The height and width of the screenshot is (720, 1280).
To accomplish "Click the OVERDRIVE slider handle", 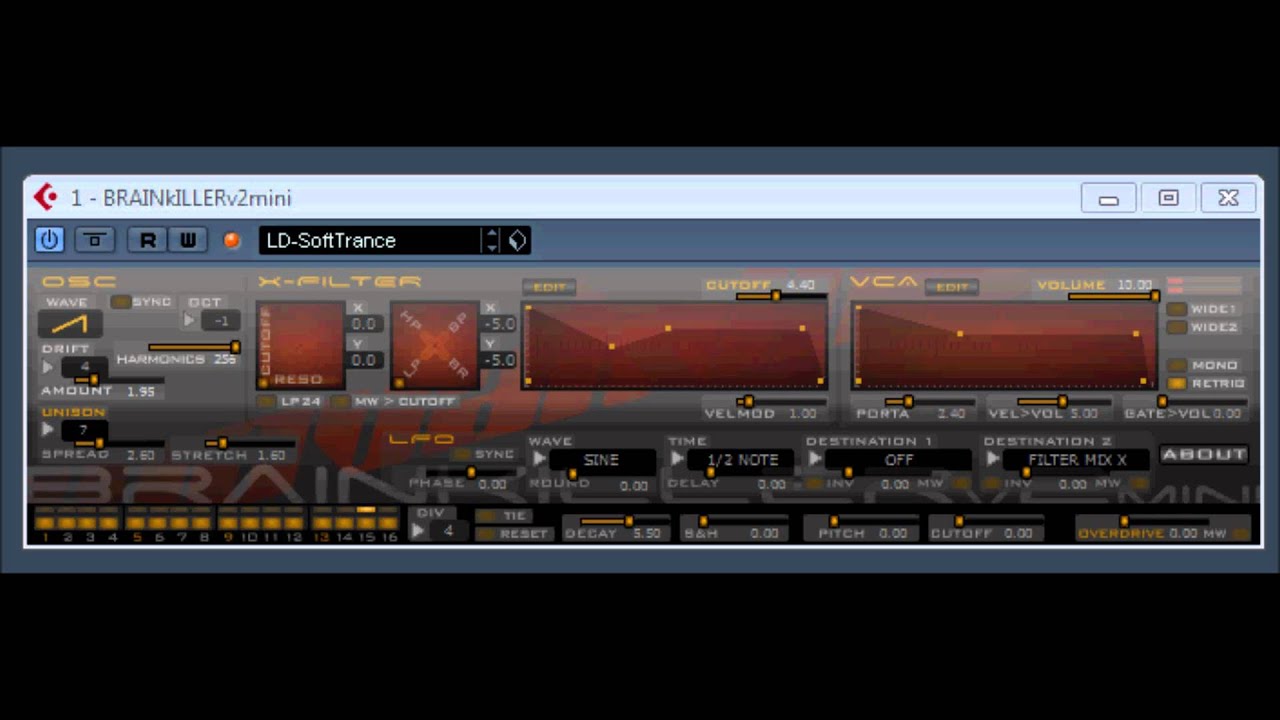I will [1124, 521].
